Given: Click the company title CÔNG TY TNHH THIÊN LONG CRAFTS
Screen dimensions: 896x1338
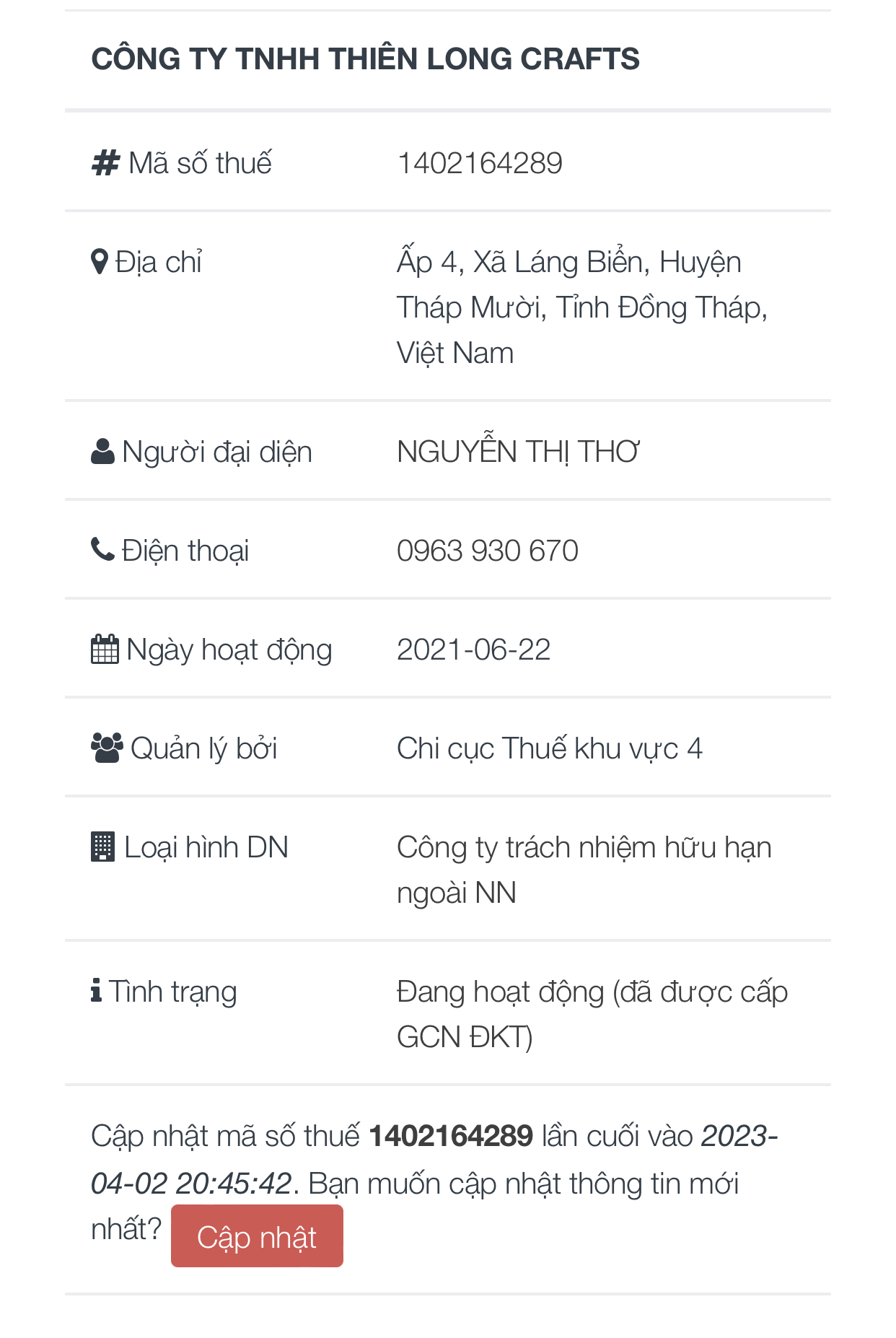Looking at the screenshot, I should coord(365,59).
